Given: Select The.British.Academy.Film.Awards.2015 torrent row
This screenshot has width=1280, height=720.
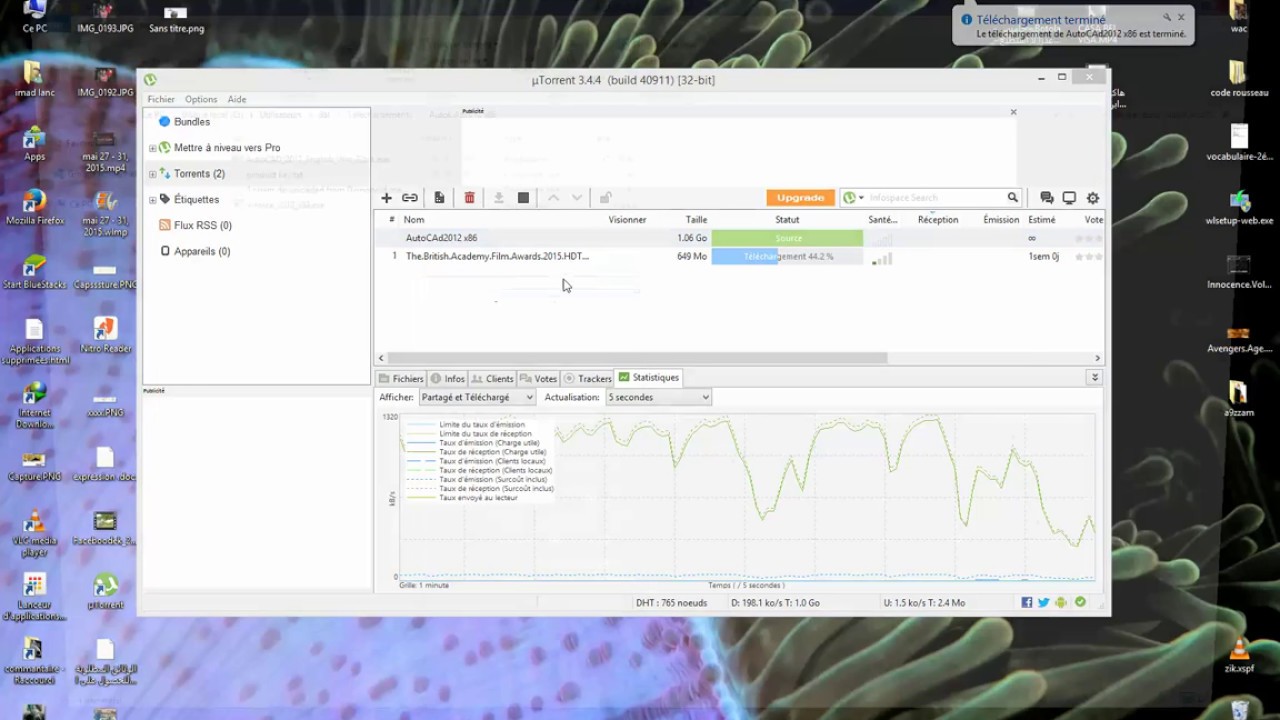Looking at the screenshot, I should click(740, 256).
